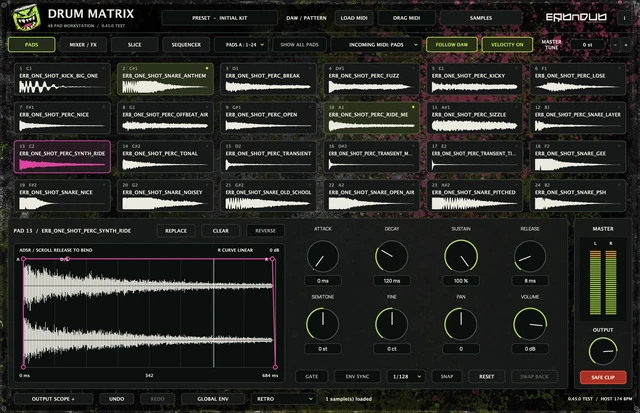640x413 pixels.
Task: Click the ATTACK knob
Action: tap(322, 256)
